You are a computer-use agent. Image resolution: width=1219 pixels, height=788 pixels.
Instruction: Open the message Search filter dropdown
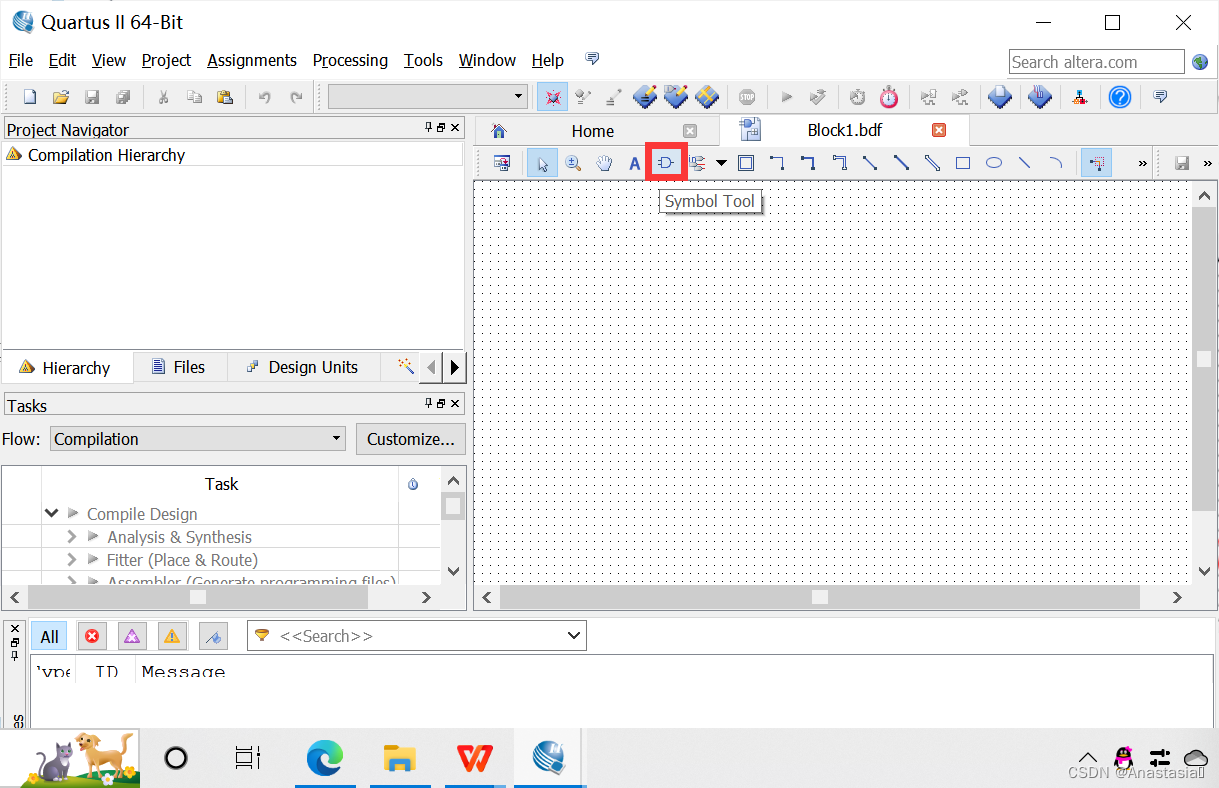[x=574, y=635]
